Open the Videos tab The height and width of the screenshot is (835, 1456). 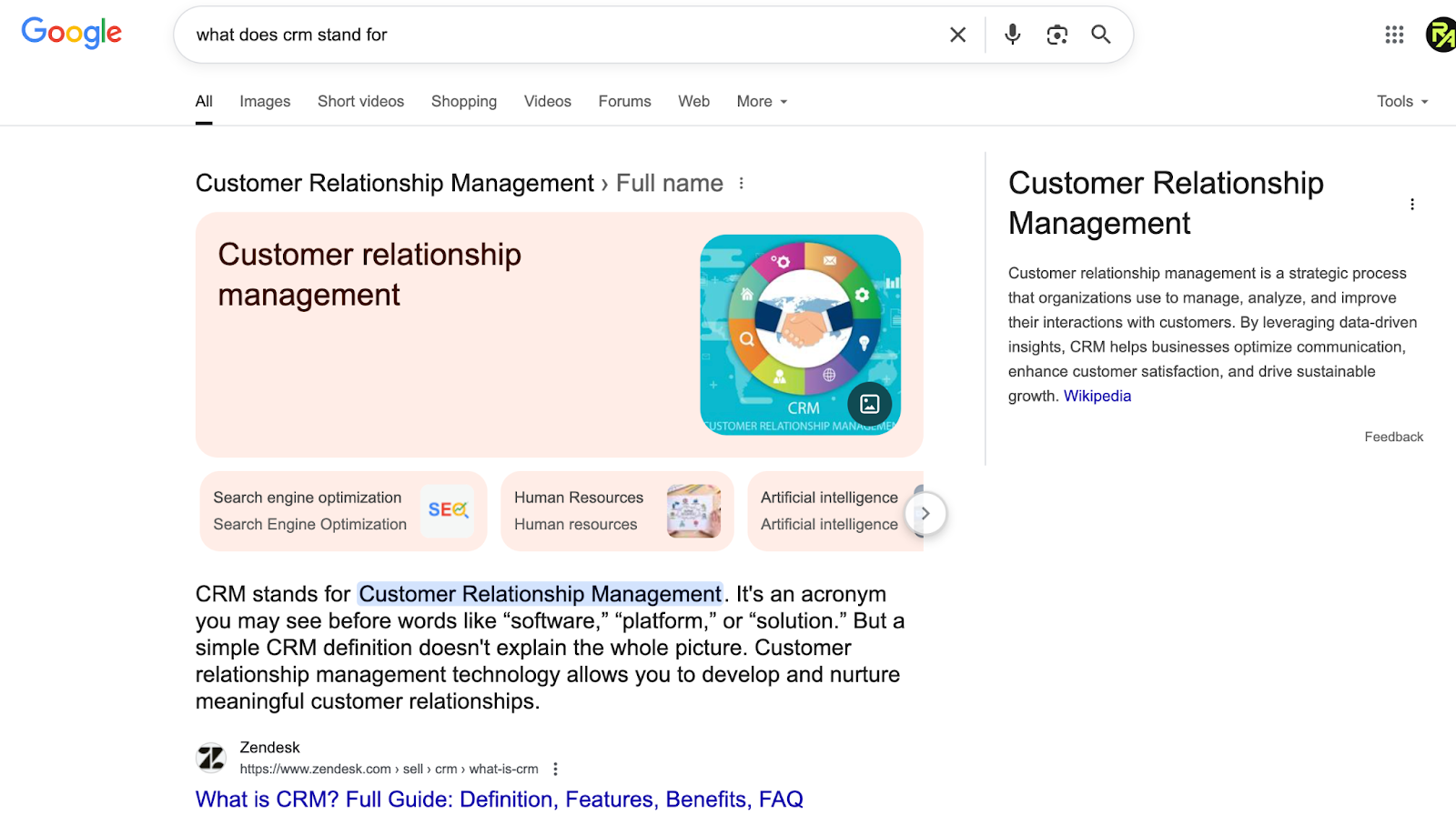tap(548, 101)
